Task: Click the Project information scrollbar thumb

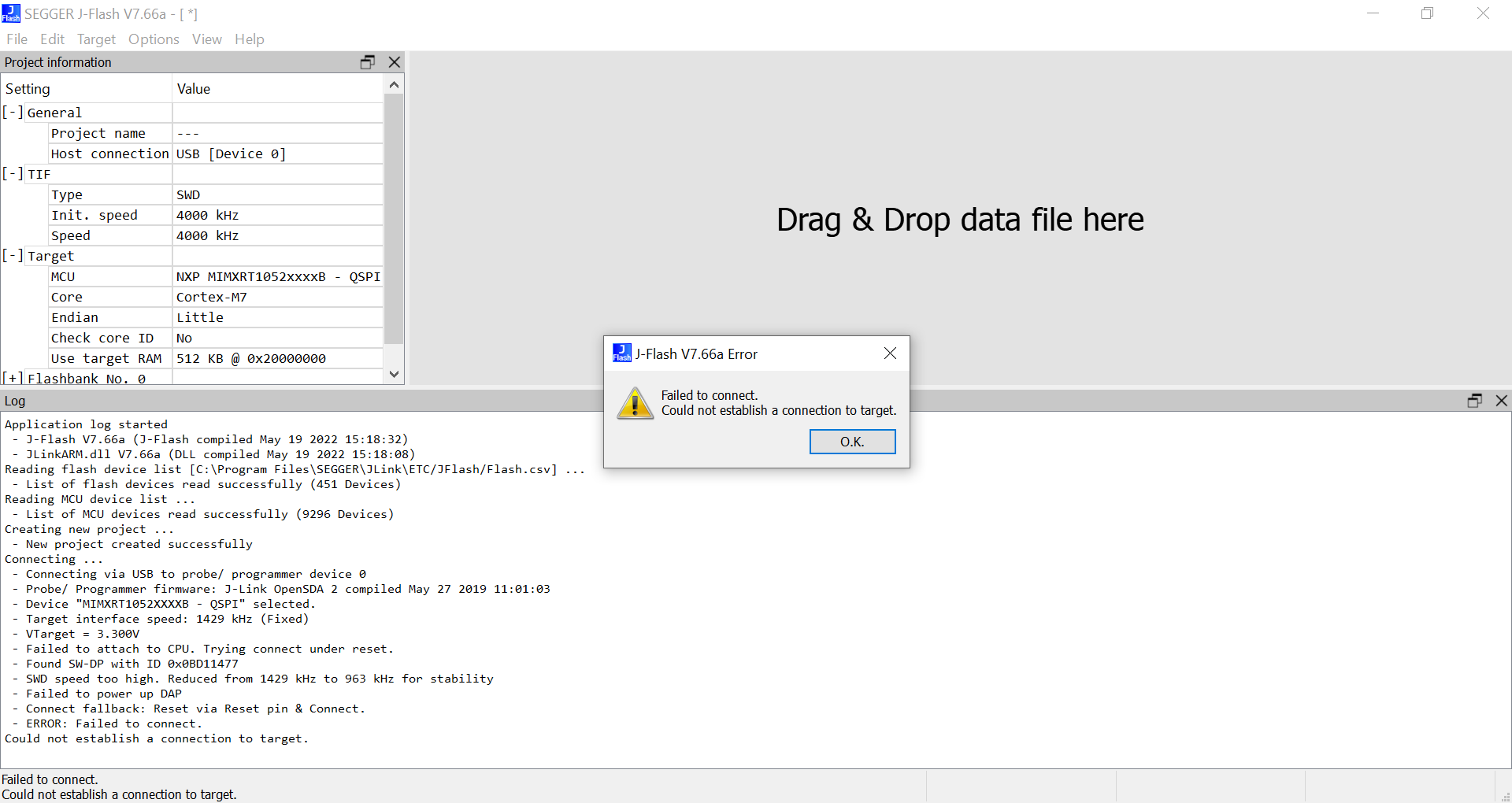Action: pyautogui.click(x=395, y=219)
